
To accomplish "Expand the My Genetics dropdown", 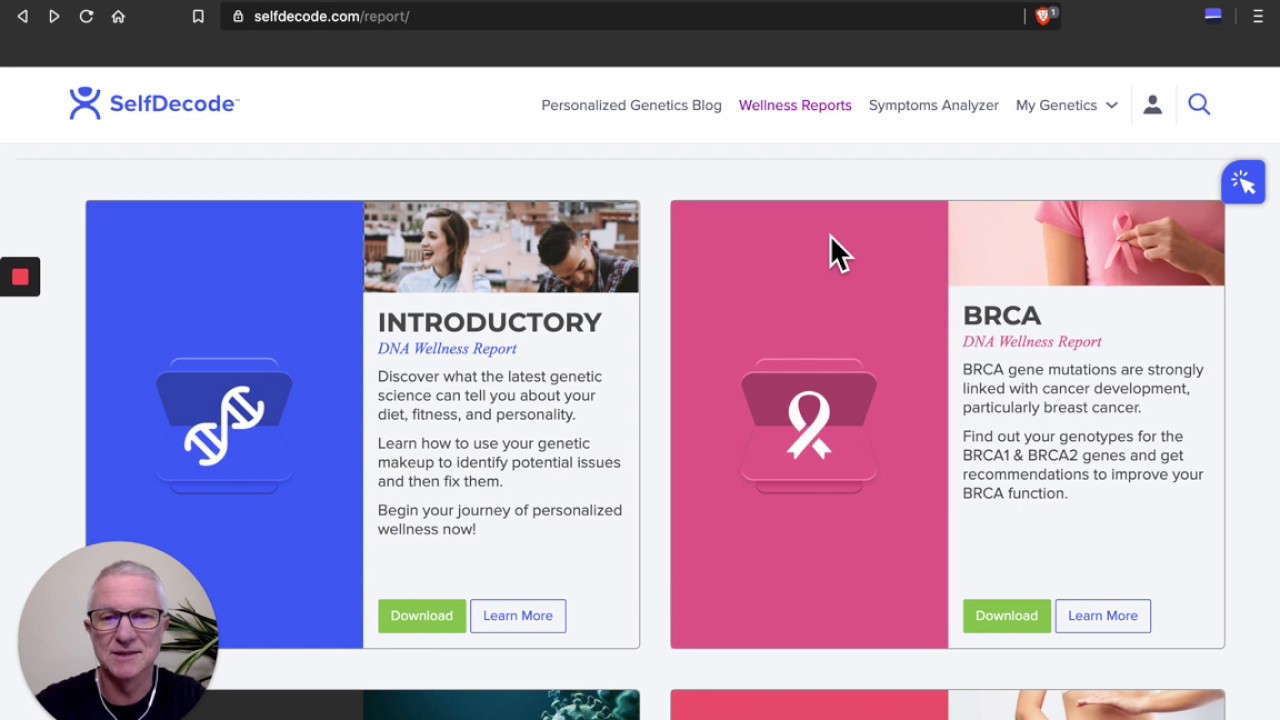I will click(x=1066, y=105).
